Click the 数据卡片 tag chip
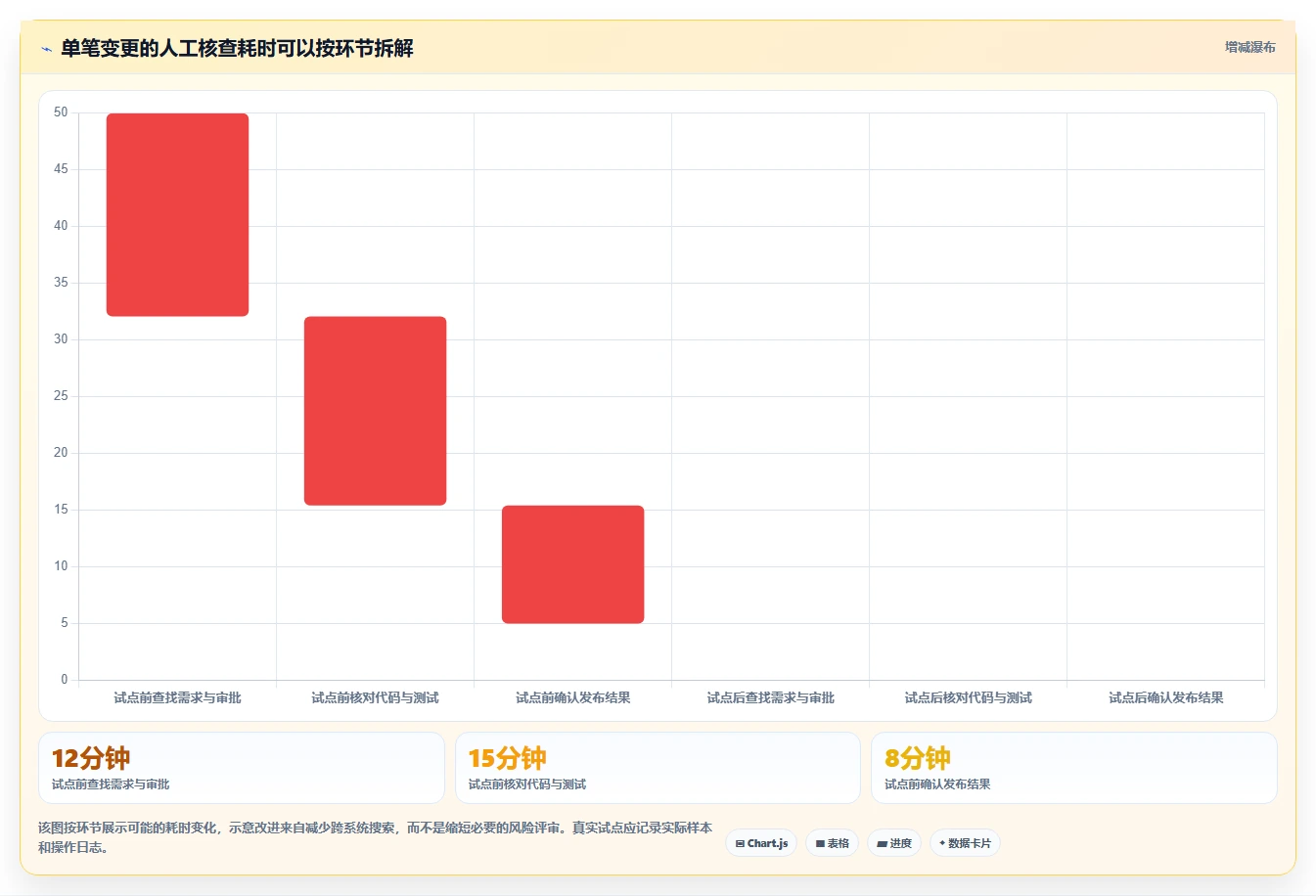The width and height of the screenshot is (1316, 896). [x=965, y=843]
